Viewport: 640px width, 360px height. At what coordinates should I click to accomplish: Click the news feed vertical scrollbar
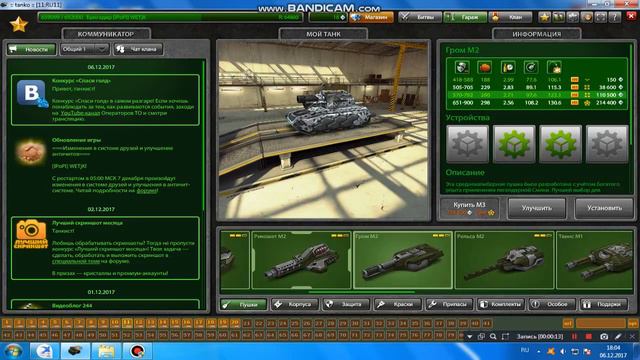(203, 135)
